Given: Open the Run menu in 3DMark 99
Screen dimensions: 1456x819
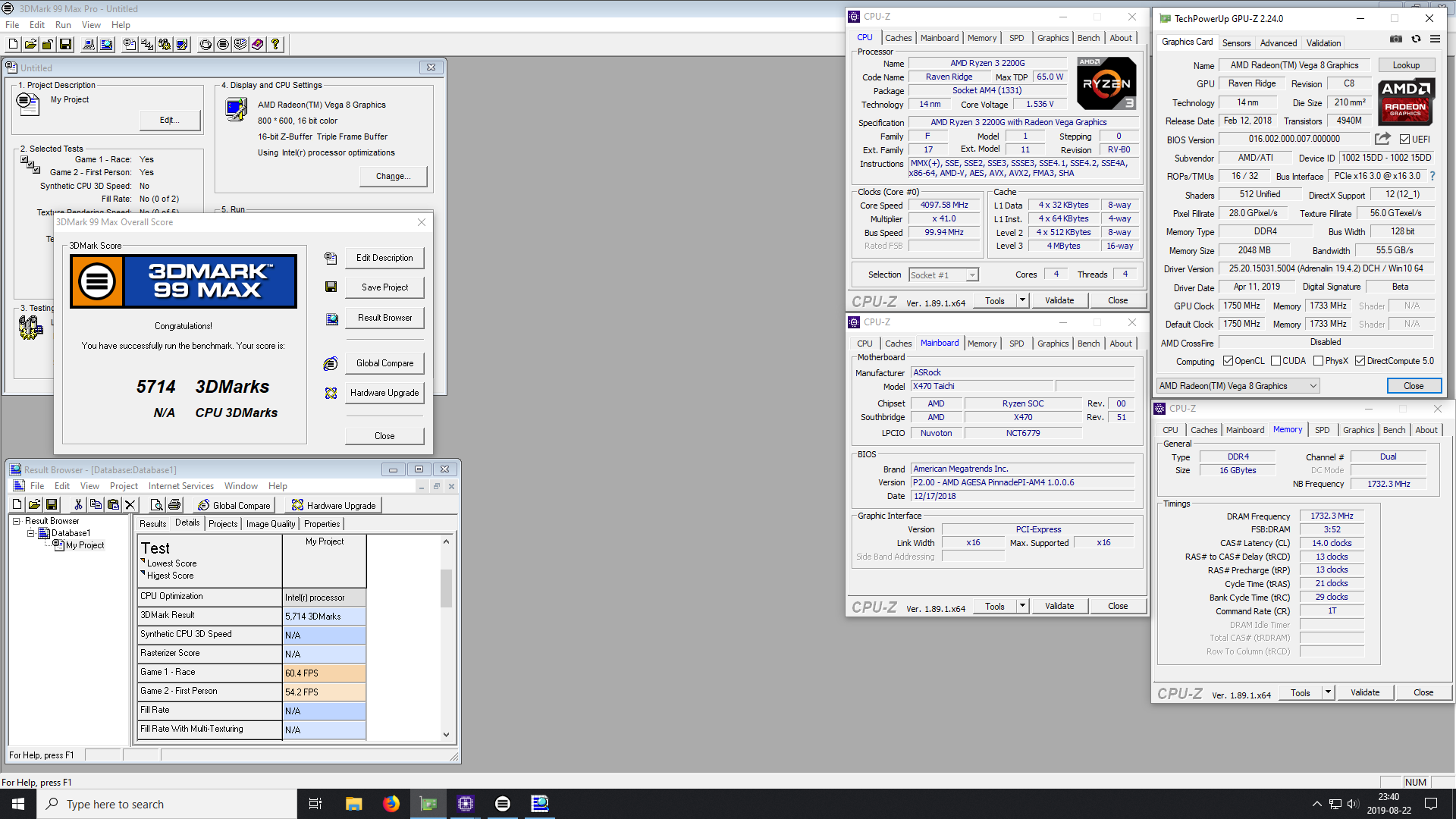Looking at the screenshot, I should 63,25.
